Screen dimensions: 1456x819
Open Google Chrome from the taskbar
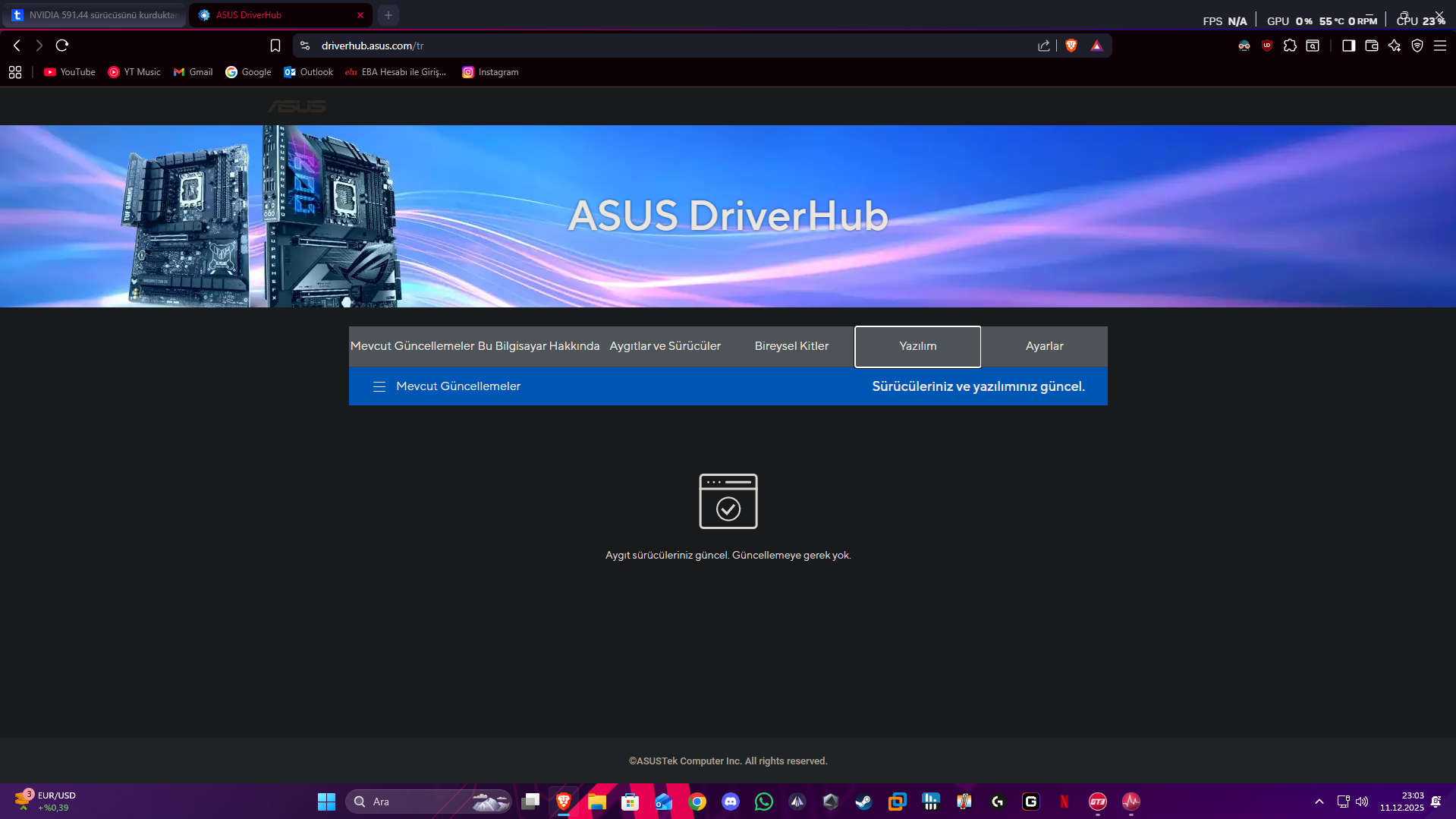697,802
